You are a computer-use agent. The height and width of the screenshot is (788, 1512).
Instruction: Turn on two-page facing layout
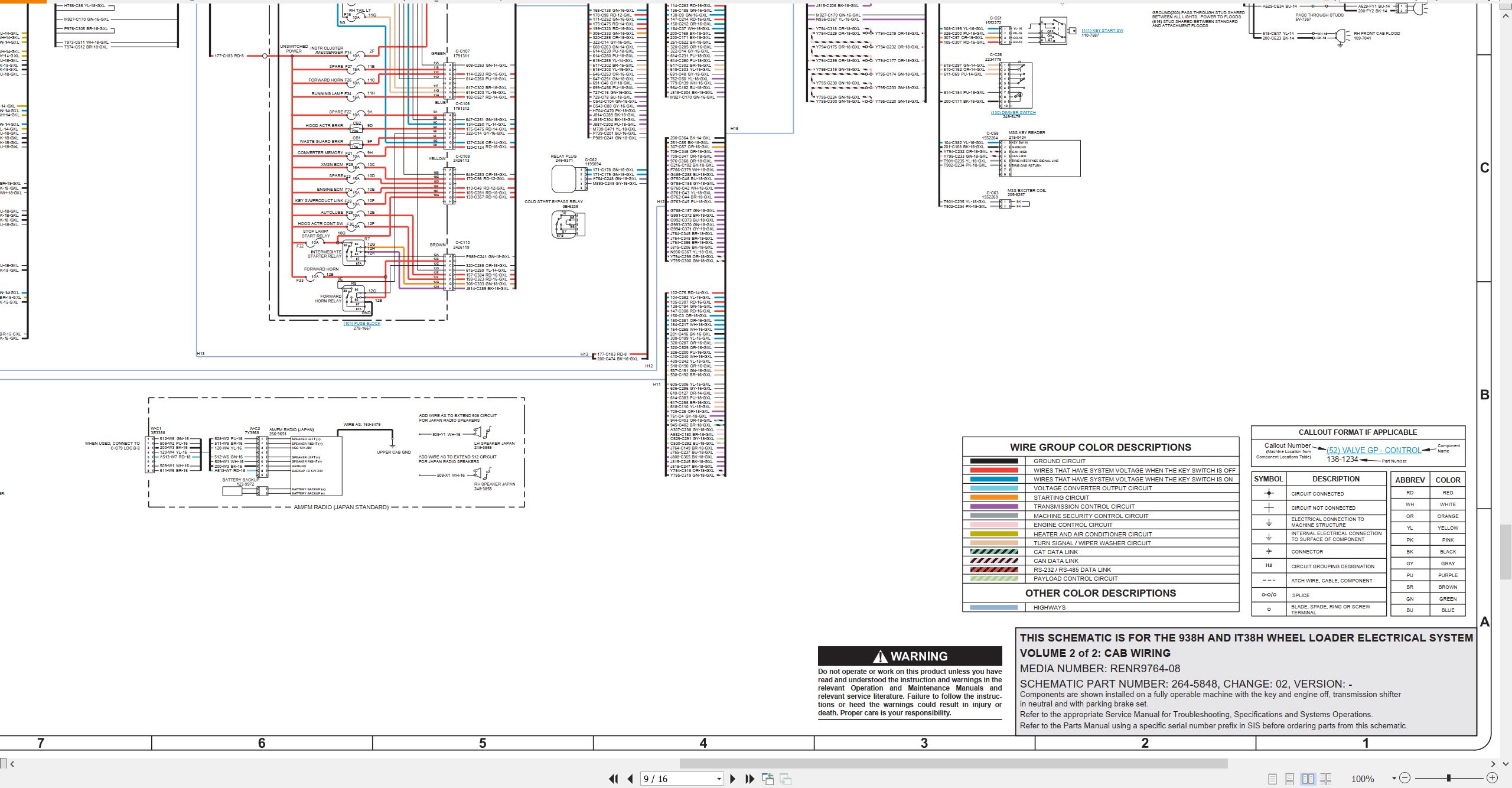click(1308, 779)
